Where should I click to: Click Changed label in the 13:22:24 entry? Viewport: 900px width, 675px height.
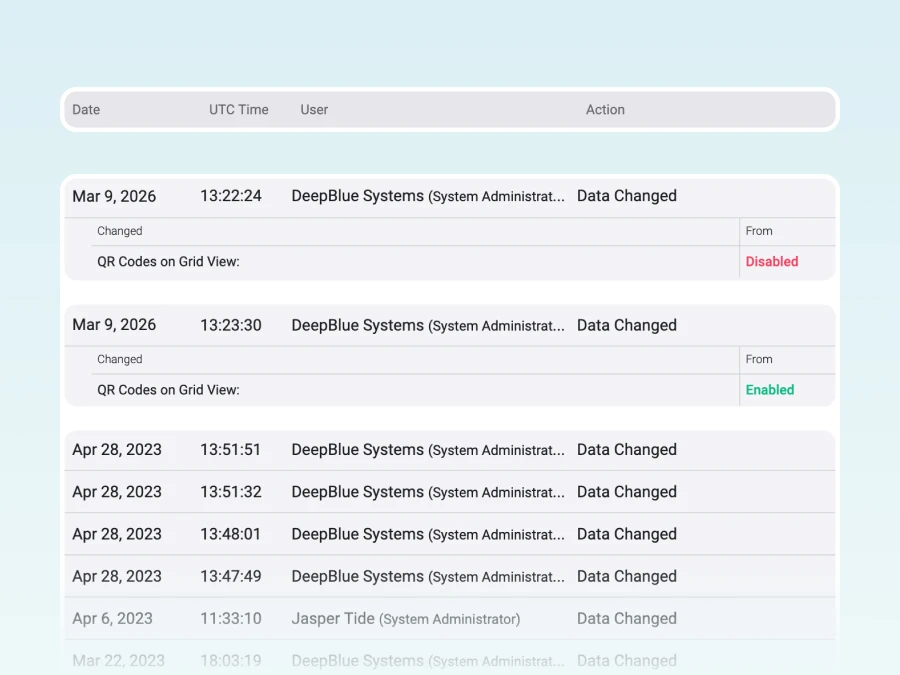(119, 231)
